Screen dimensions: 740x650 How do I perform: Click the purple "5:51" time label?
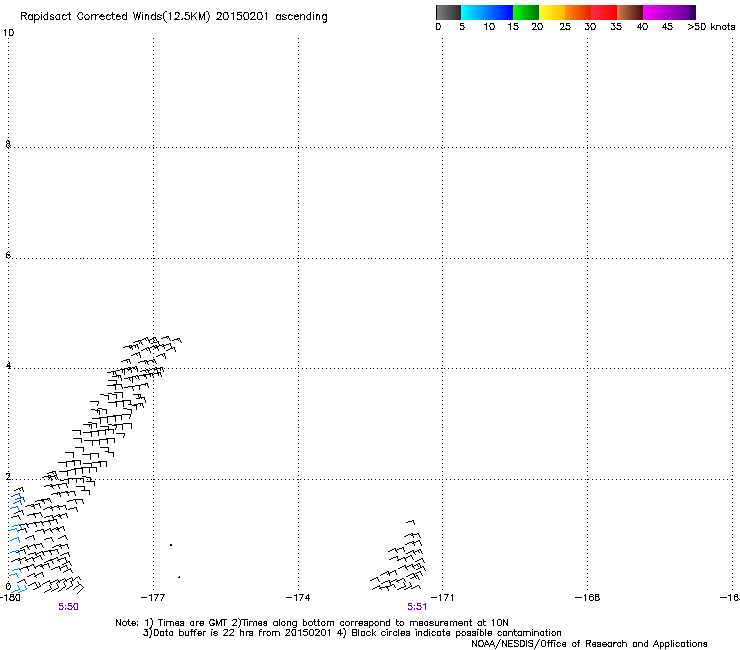click(417, 607)
